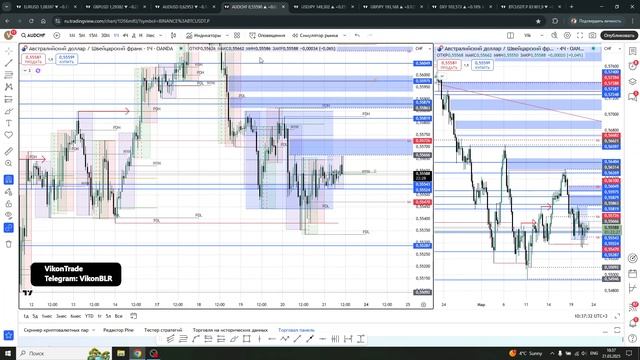The height and width of the screenshot is (360, 640).
Task: Open the Pine Editor tab
Action: pyautogui.click(x=118, y=330)
